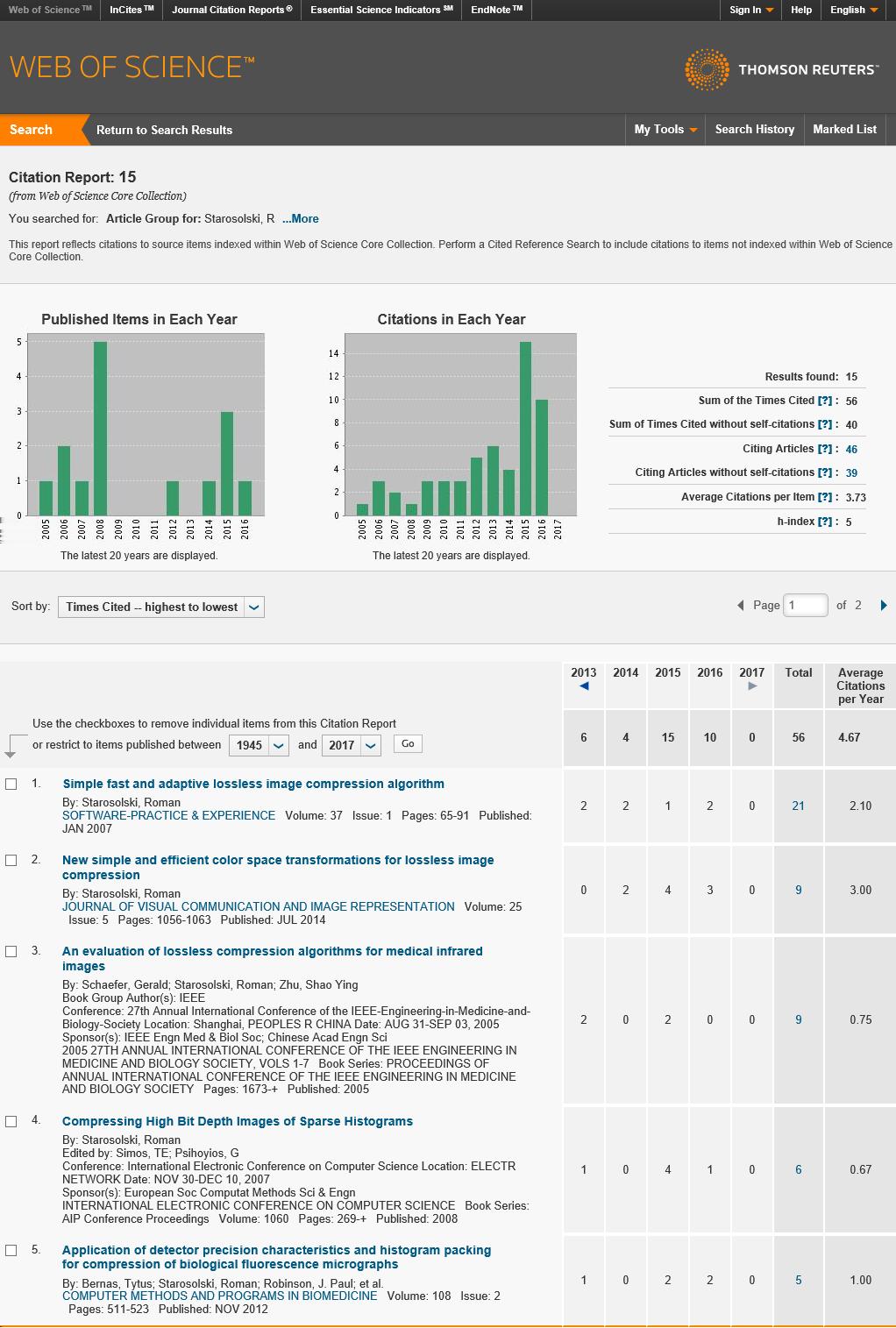The width and height of the screenshot is (896, 1328).
Task: Click the Help menu item
Action: click(801, 10)
